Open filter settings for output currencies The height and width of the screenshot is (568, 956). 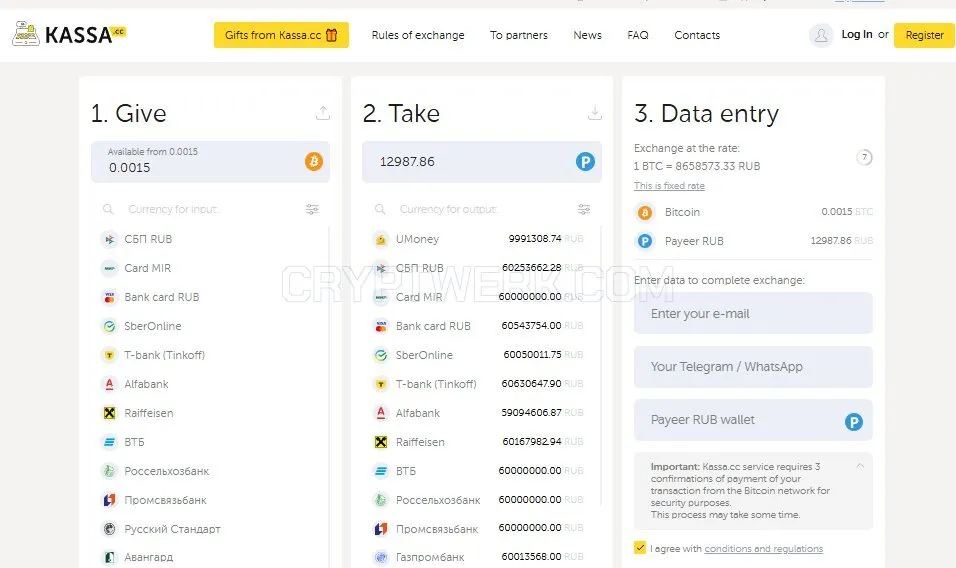584,209
